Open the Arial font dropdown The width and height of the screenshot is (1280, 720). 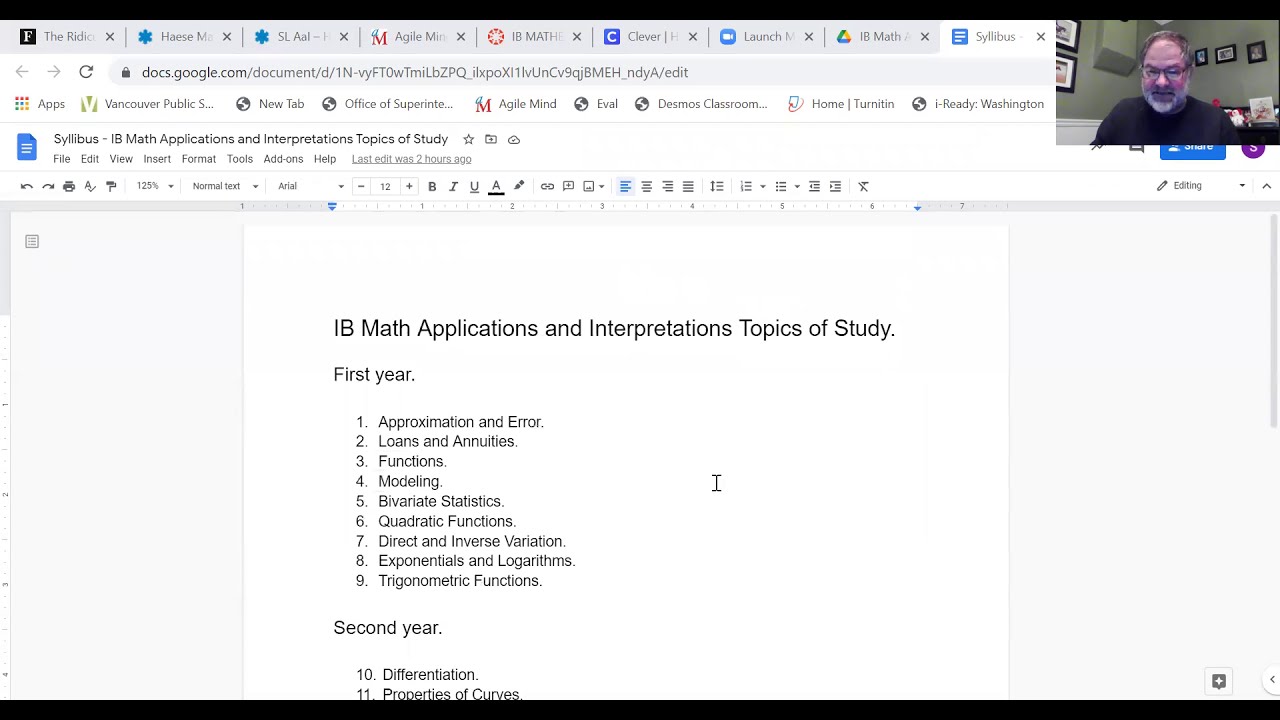tap(311, 186)
